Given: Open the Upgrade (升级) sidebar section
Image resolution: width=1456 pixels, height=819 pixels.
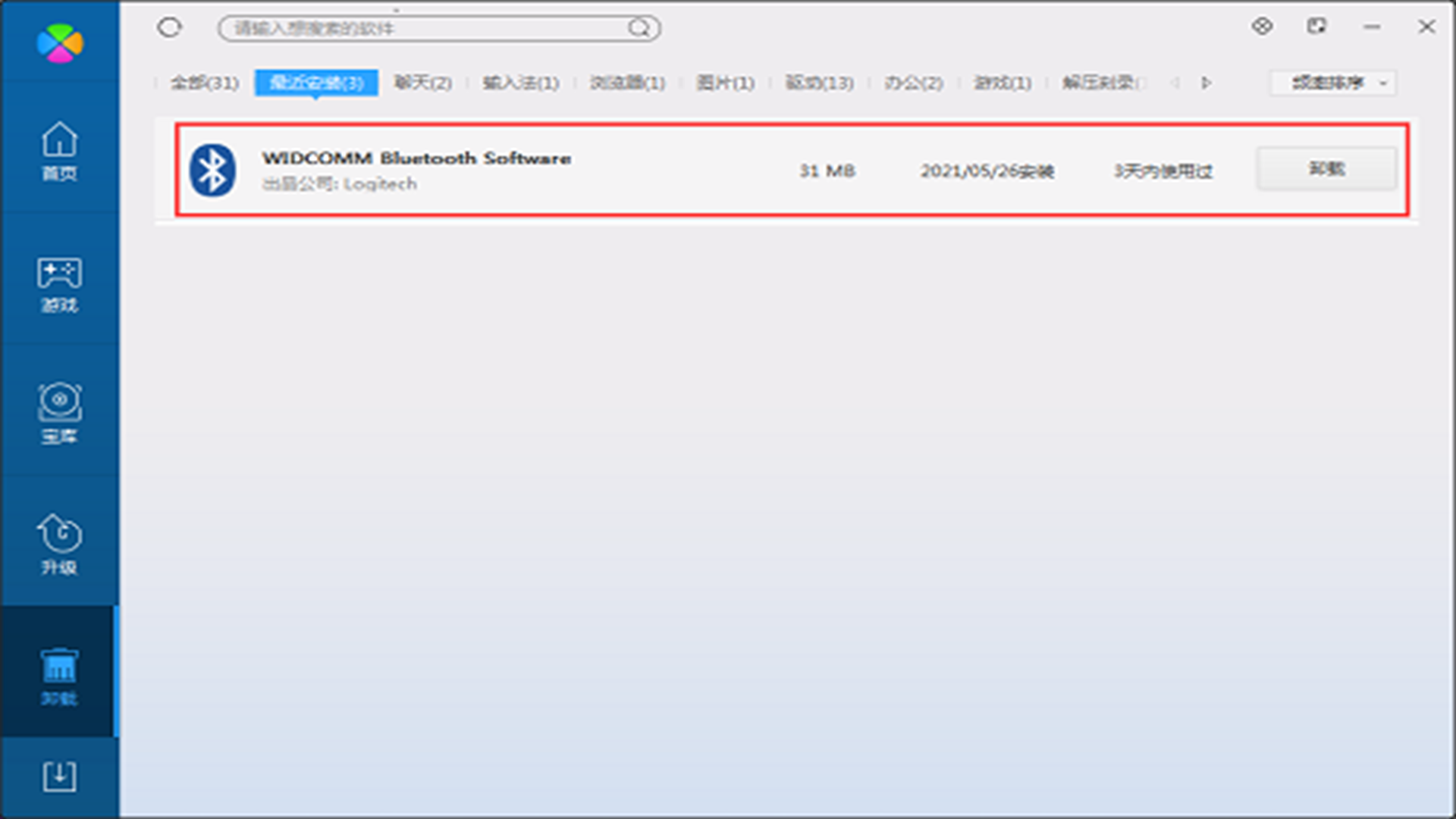Looking at the screenshot, I should (59, 544).
